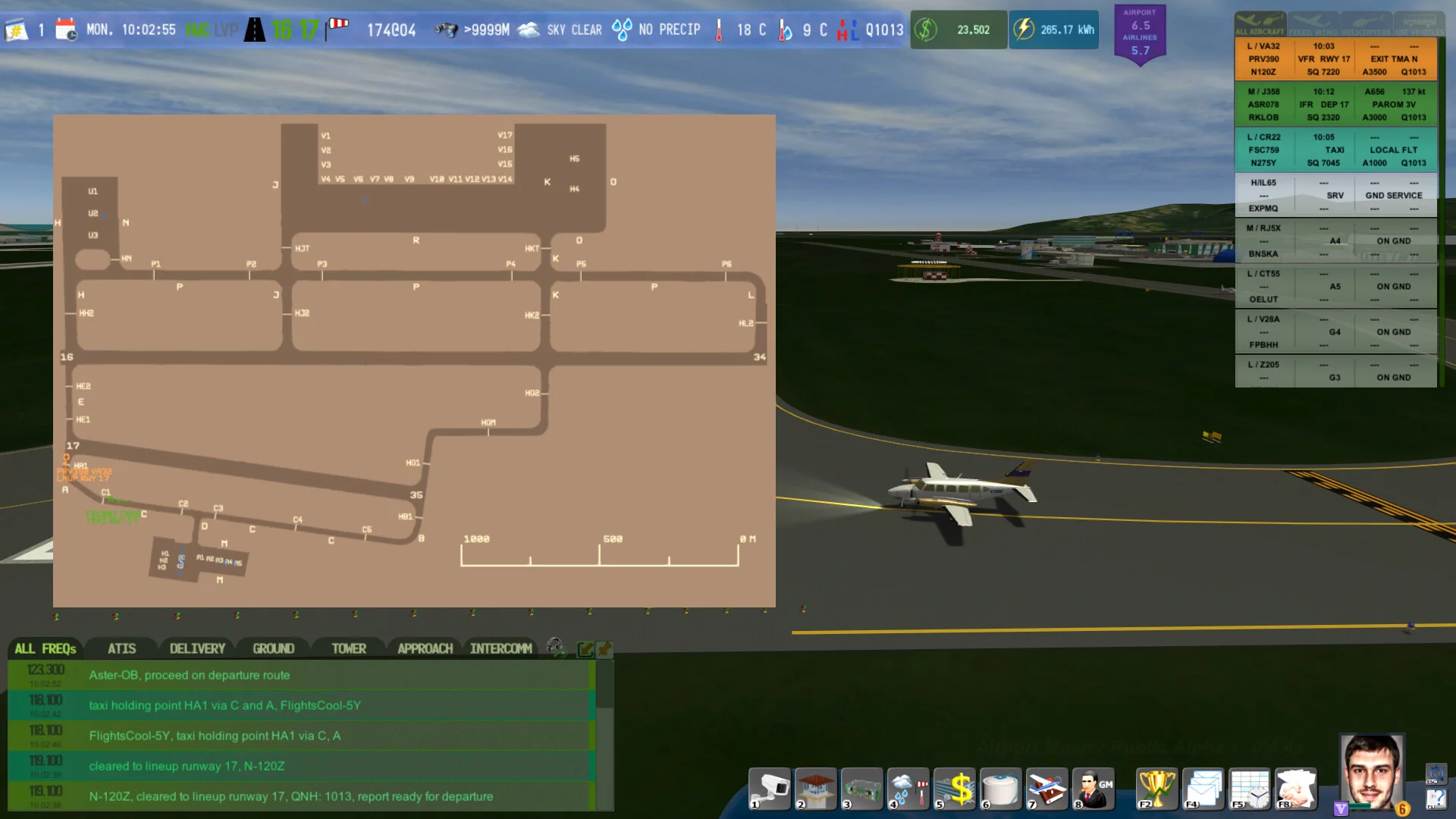Open the mail envelopes icon (F4)
Image resolution: width=1456 pixels, height=819 pixels.
(x=1203, y=789)
